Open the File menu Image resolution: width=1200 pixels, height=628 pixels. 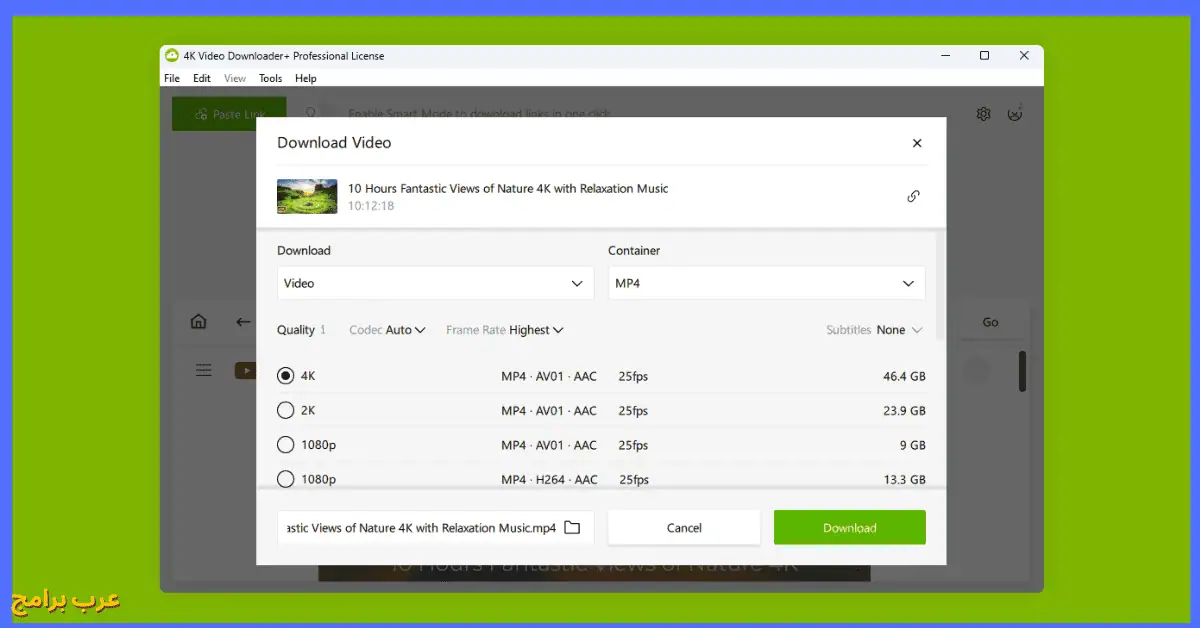tap(172, 78)
